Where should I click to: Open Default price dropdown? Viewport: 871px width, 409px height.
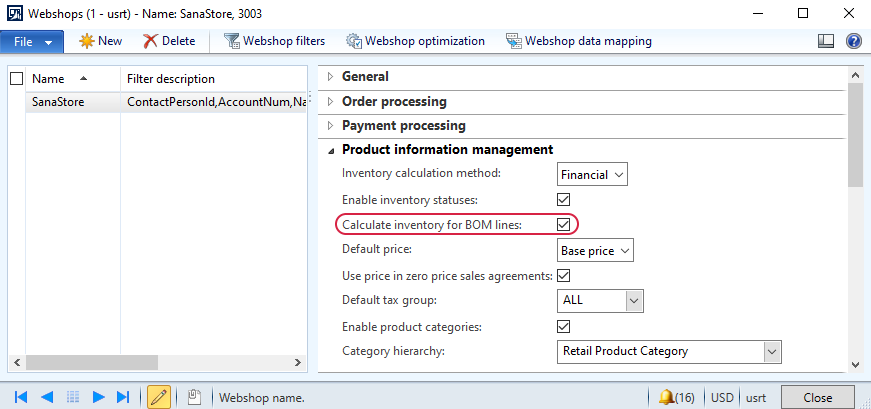595,251
